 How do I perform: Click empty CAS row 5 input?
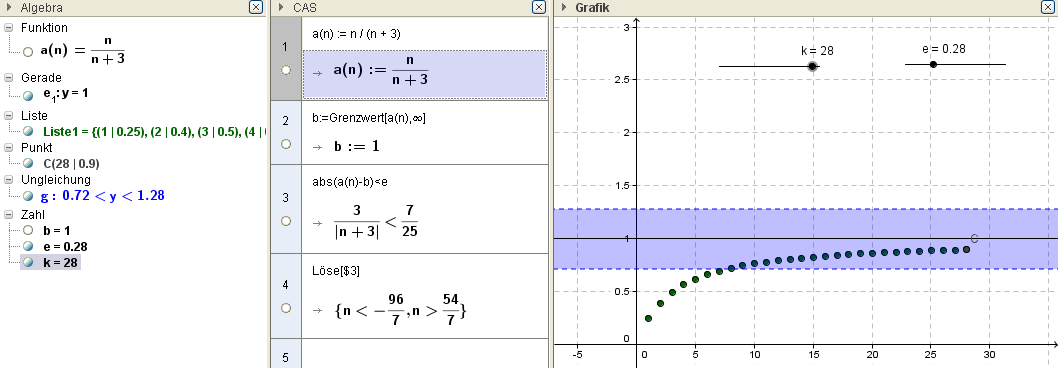click(424, 353)
